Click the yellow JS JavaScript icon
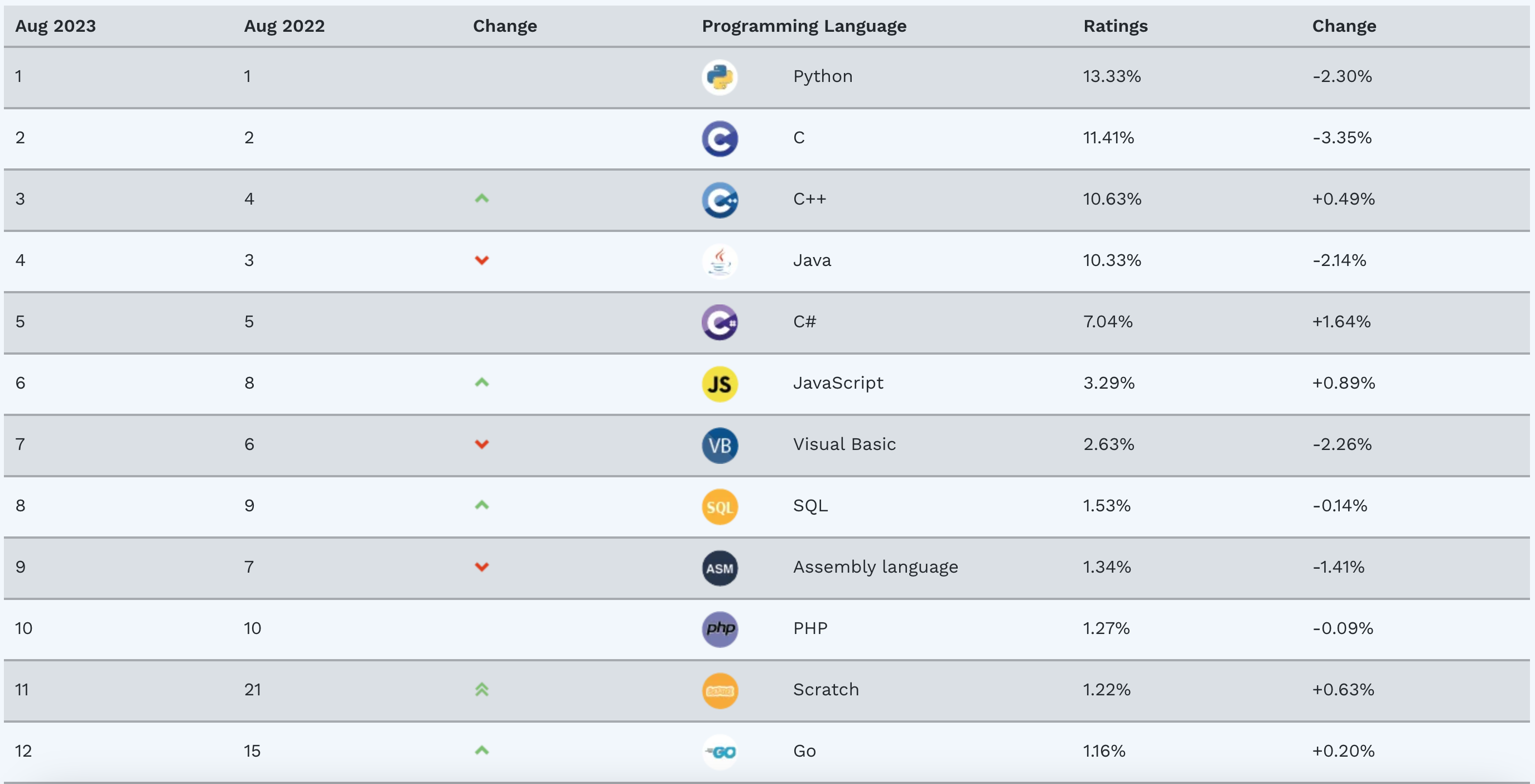The width and height of the screenshot is (1535, 784). click(x=719, y=384)
